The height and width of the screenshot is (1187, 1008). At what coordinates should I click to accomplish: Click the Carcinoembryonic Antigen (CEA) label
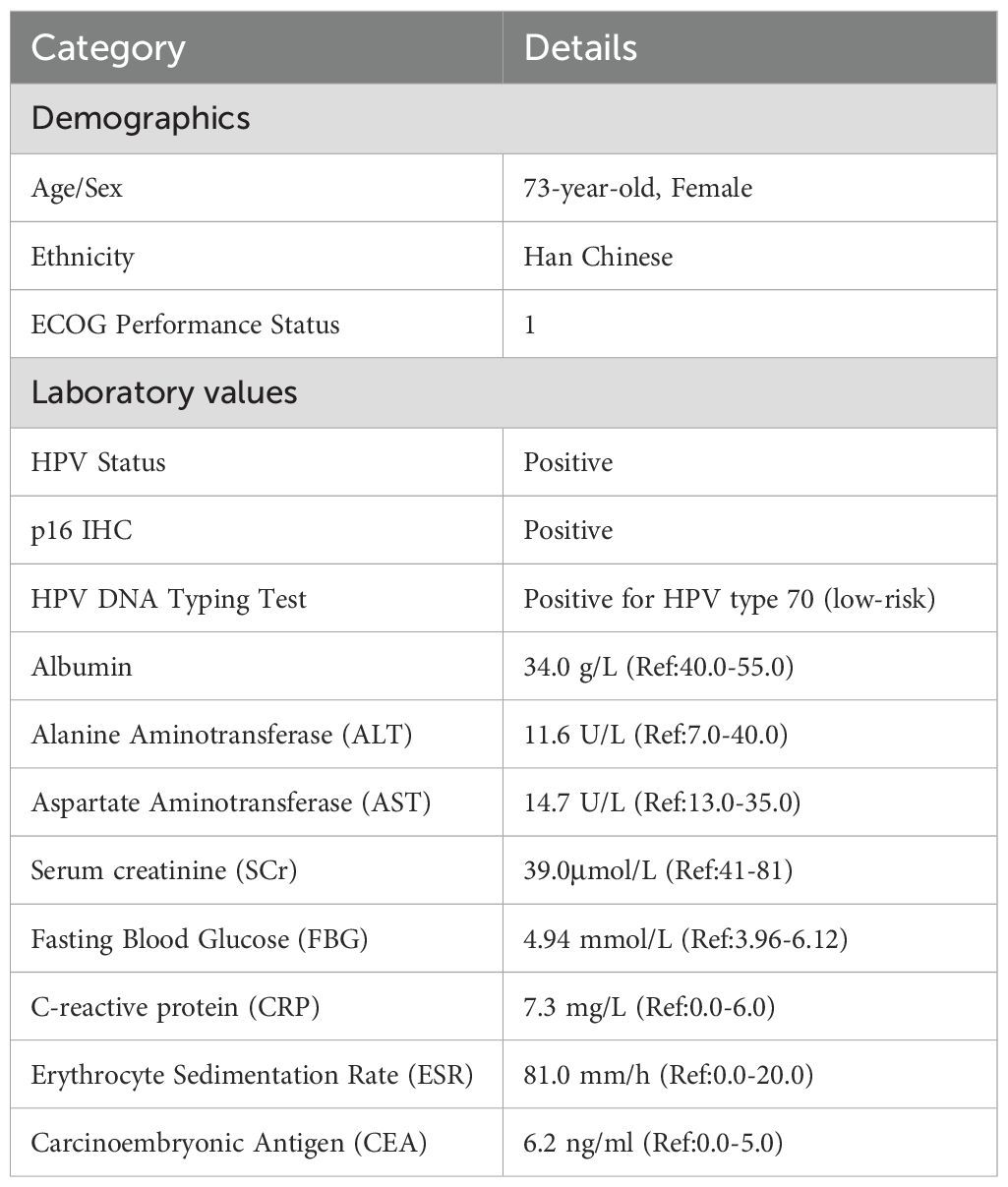click(x=228, y=1143)
